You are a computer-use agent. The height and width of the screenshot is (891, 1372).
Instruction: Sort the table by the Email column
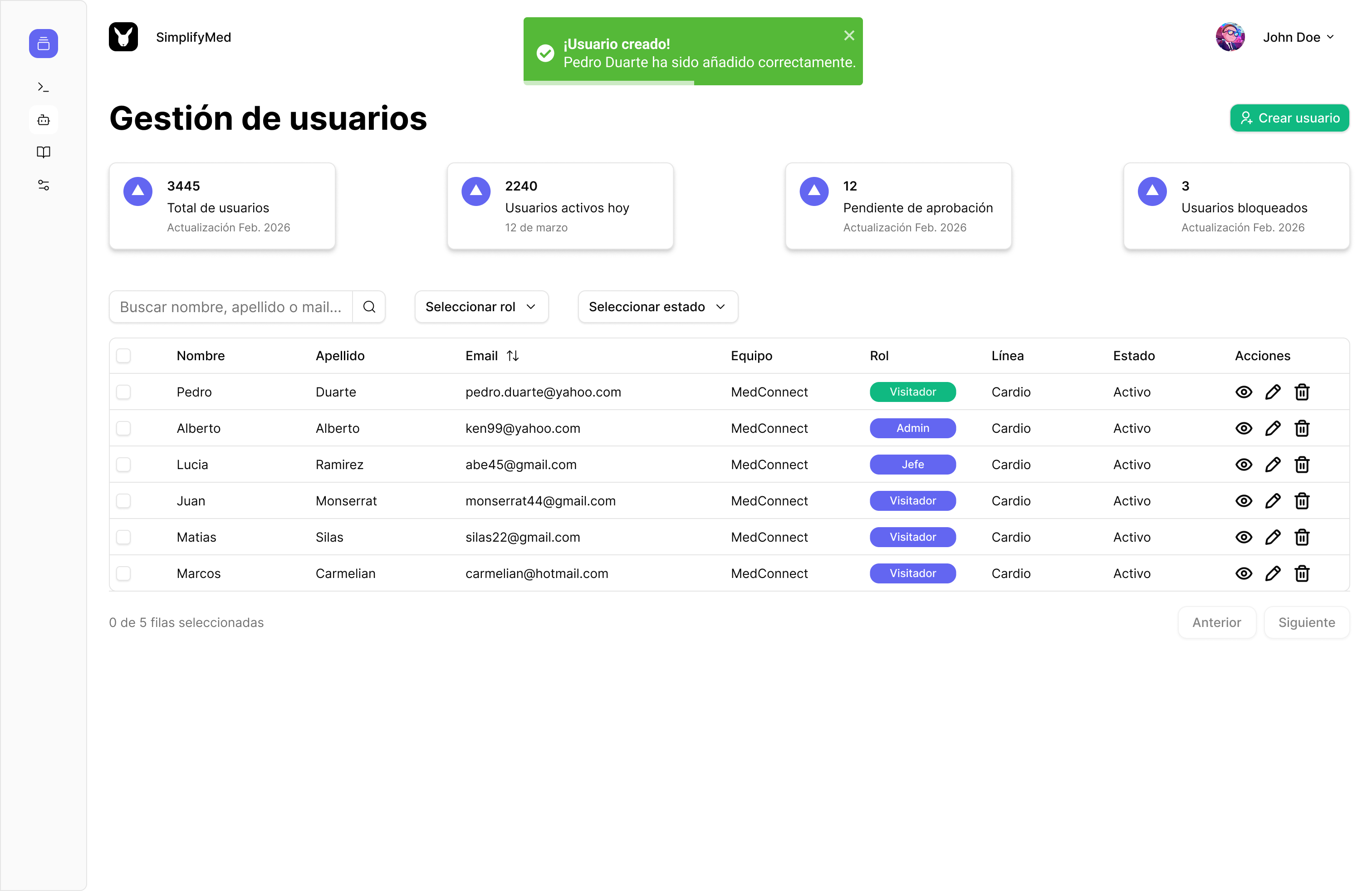click(x=513, y=356)
